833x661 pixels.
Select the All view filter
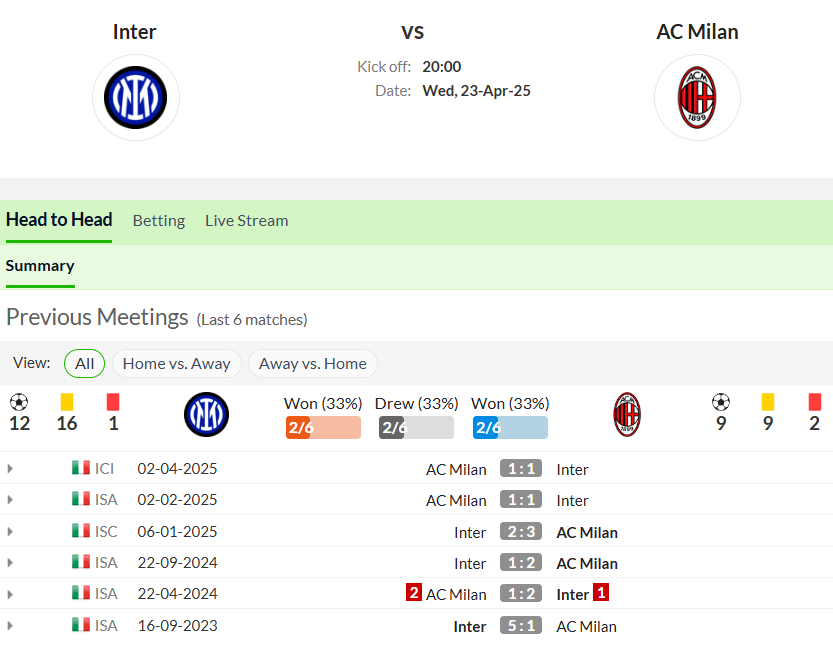pyautogui.click(x=84, y=363)
